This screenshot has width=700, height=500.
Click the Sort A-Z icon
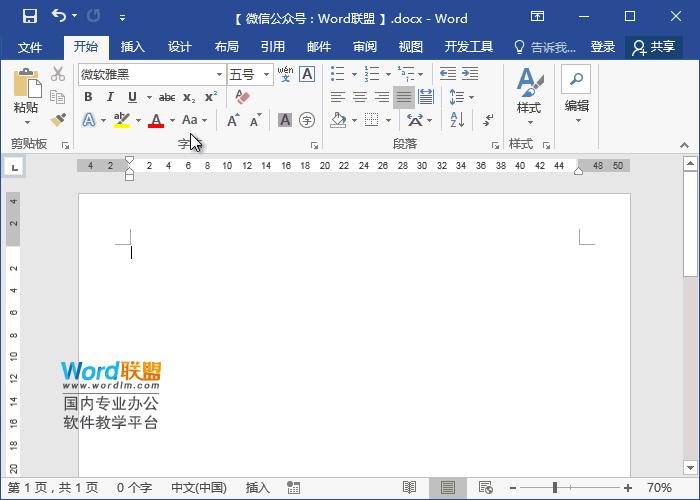(x=457, y=120)
